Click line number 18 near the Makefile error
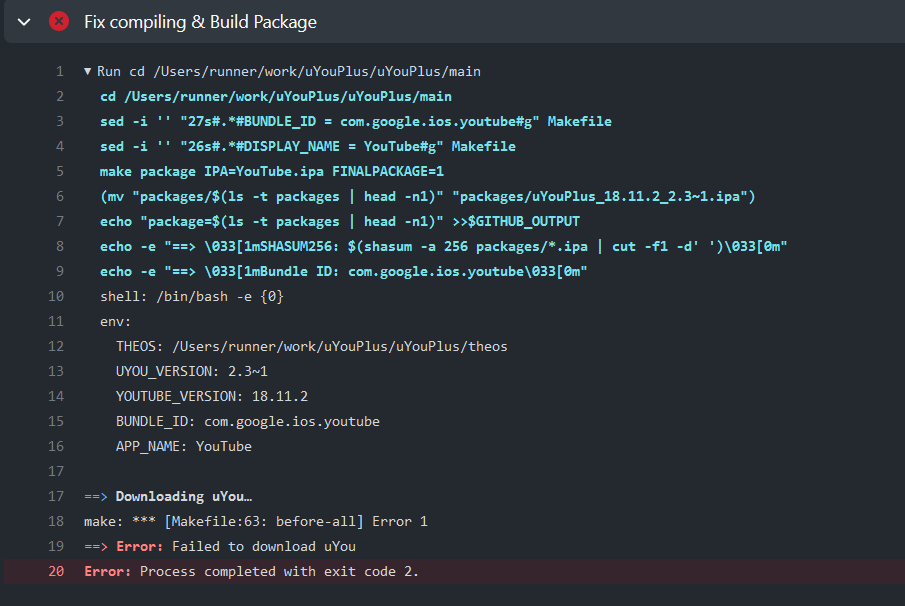The width and height of the screenshot is (905, 606). 56,521
